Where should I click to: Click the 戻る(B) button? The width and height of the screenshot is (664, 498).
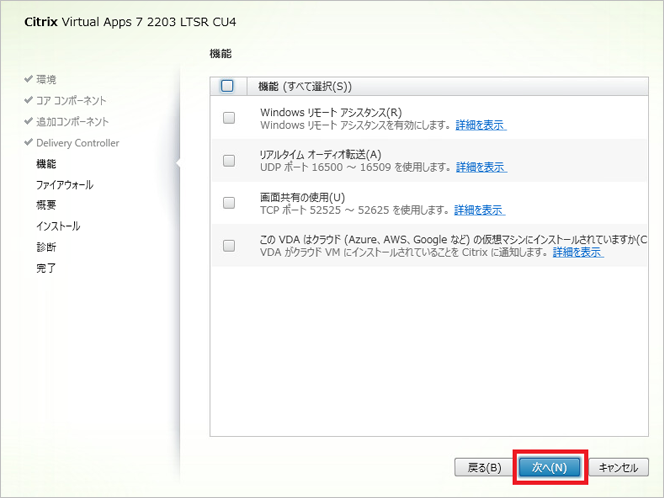pyautogui.click(x=484, y=468)
